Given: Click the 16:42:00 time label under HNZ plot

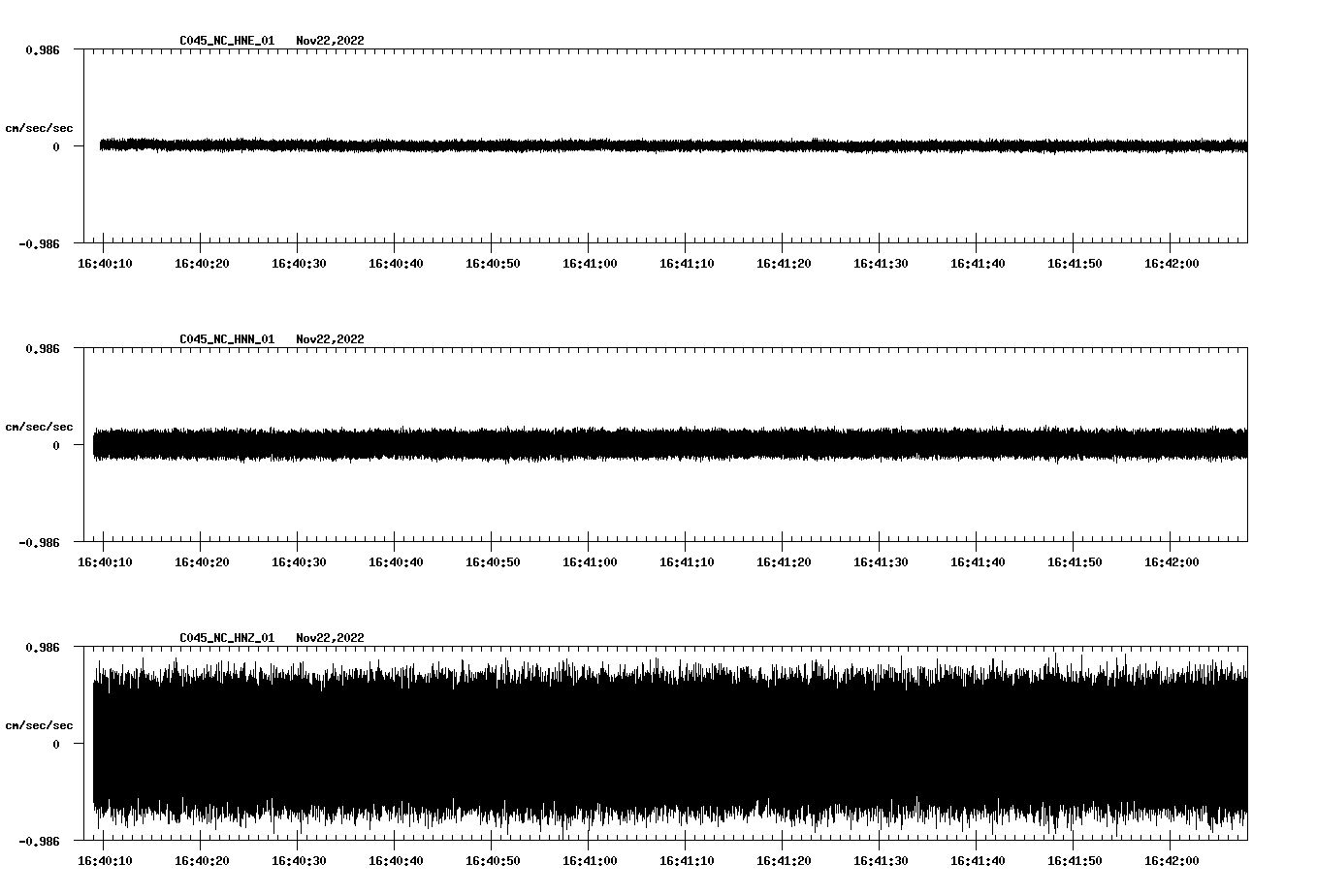Looking at the screenshot, I should (1172, 861).
